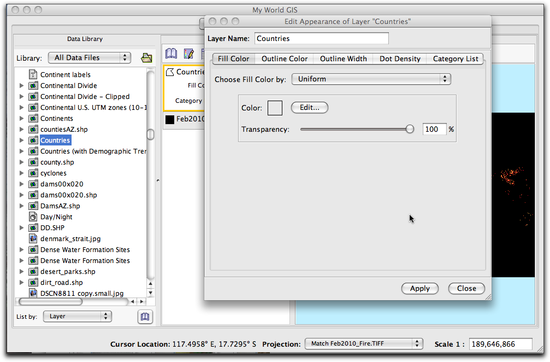Viewport: 550px width, 362px height.
Task: Expand the cyclones tree item
Action: (21, 173)
